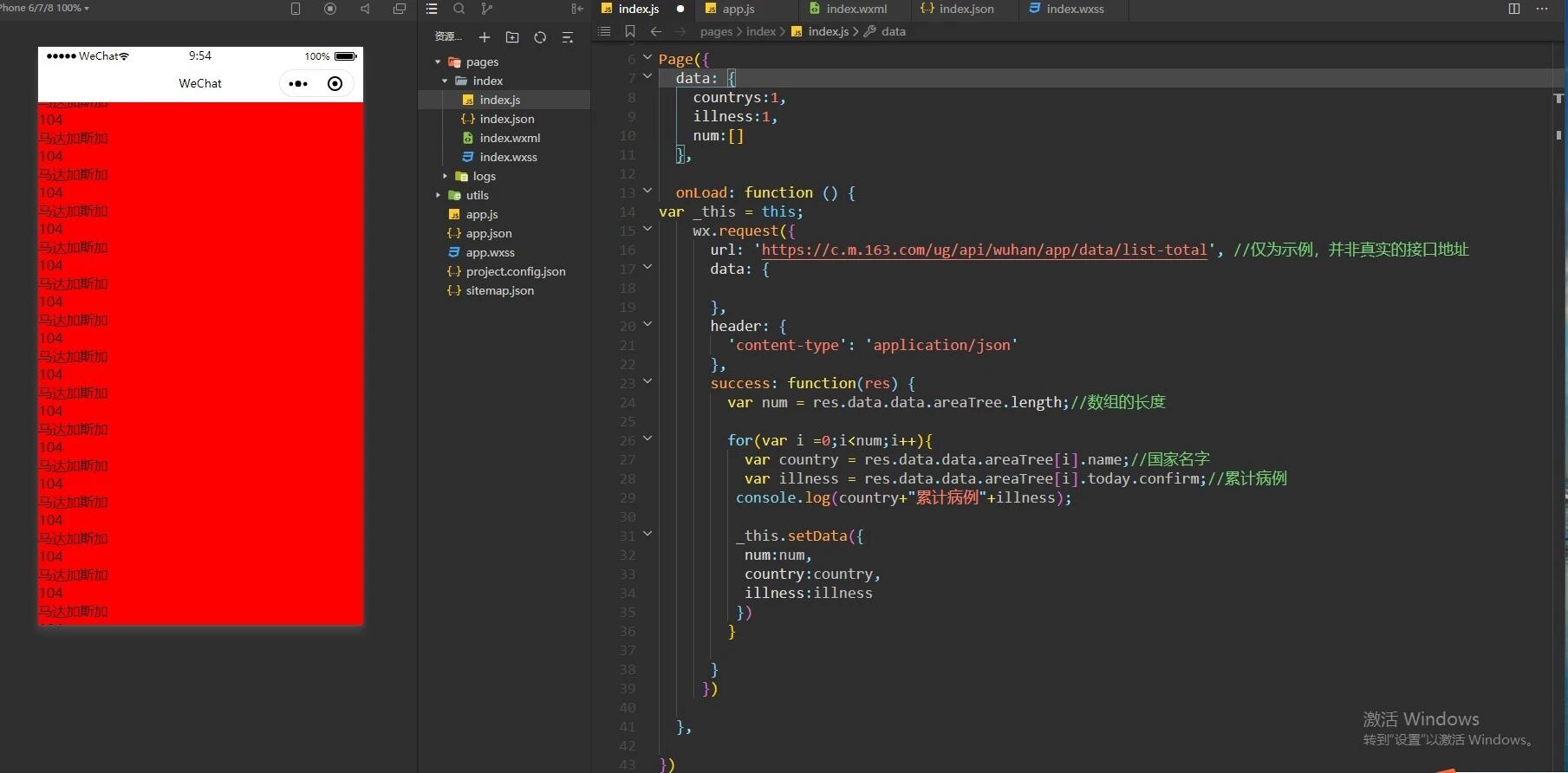Fold the setData block at line 31
The height and width of the screenshot is (773, 1568).
[x=647, y=535]
